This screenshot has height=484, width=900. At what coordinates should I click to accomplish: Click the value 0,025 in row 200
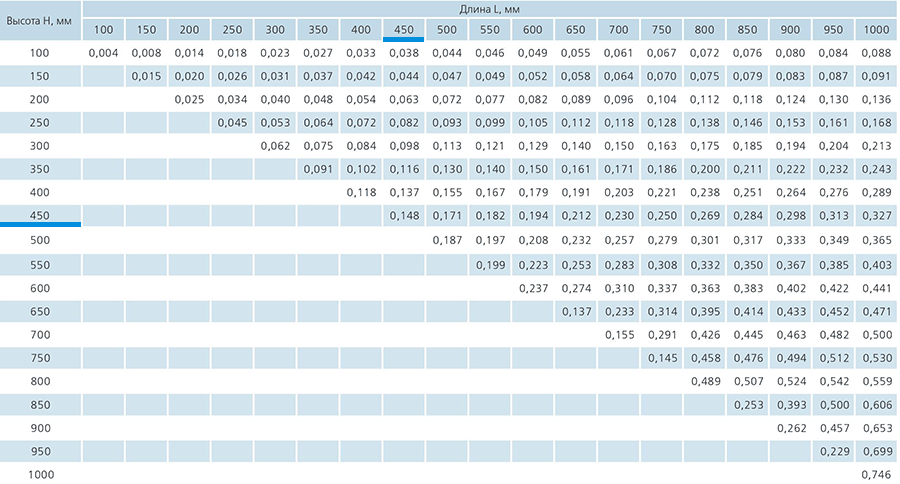[x=189, y=99]
